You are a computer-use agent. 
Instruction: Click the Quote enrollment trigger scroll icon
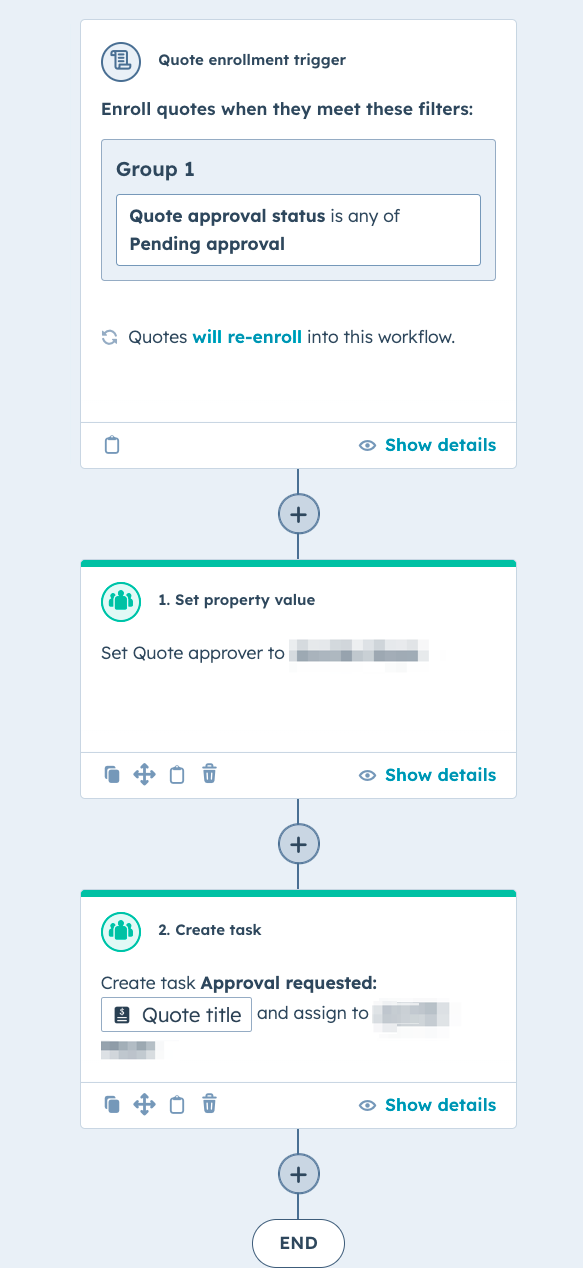coord(120,61)
